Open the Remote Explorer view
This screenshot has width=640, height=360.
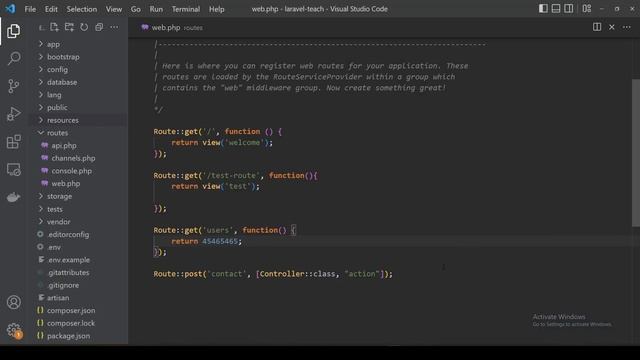click(13, 169)
